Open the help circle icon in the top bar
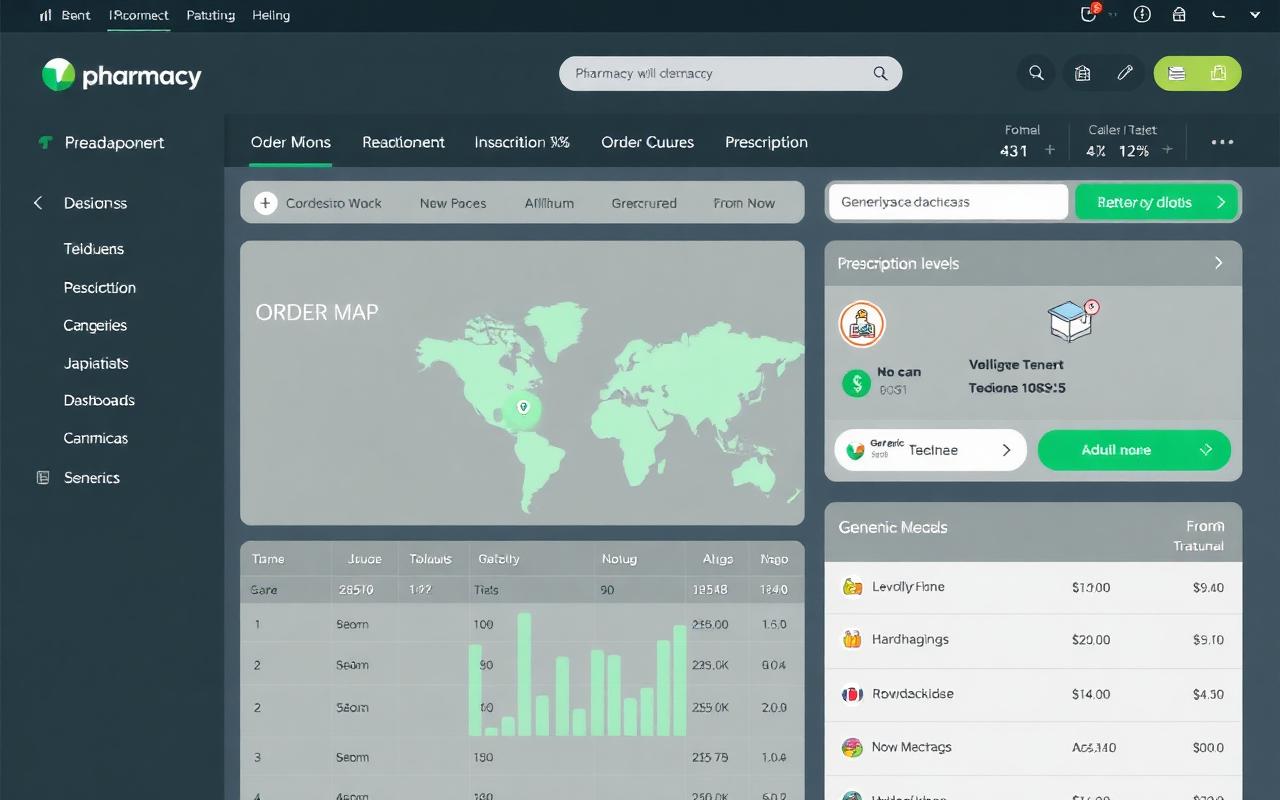 1142,15
